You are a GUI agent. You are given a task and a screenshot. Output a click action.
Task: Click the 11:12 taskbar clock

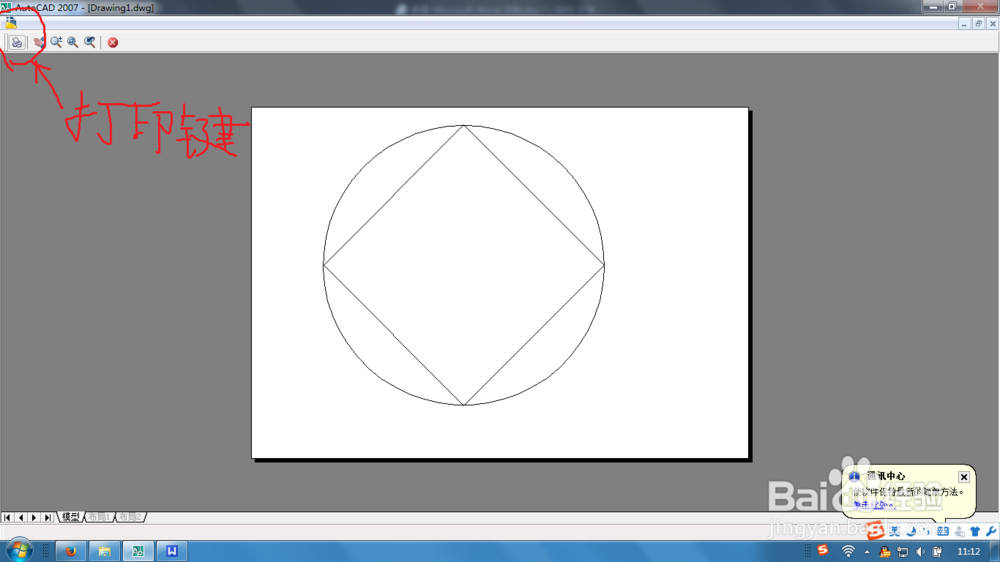(x=969, y=552)
